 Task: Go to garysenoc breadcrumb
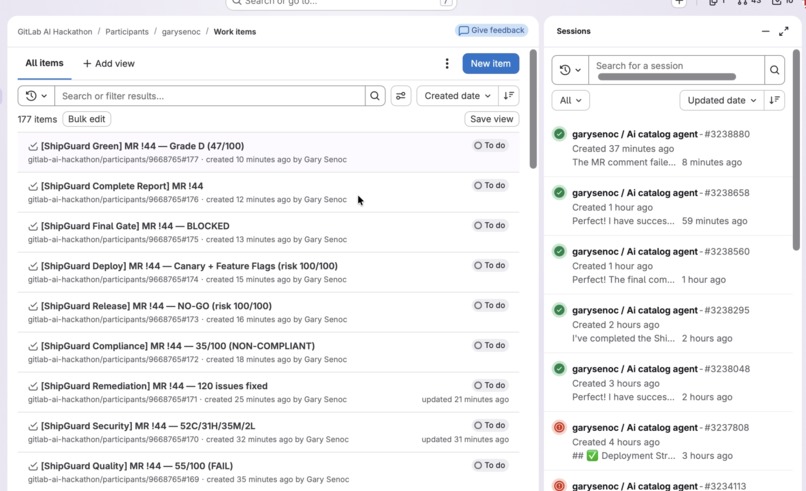coord(181,31)
